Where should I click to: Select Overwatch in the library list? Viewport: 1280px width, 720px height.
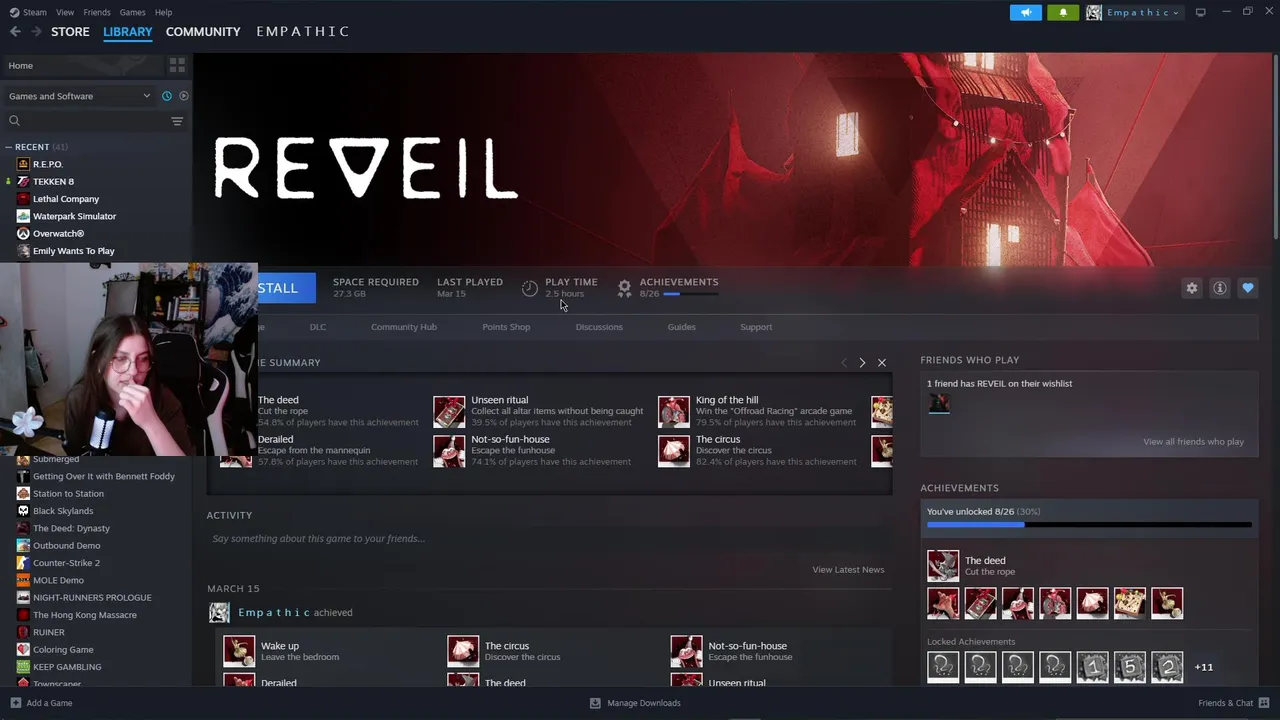58,233
